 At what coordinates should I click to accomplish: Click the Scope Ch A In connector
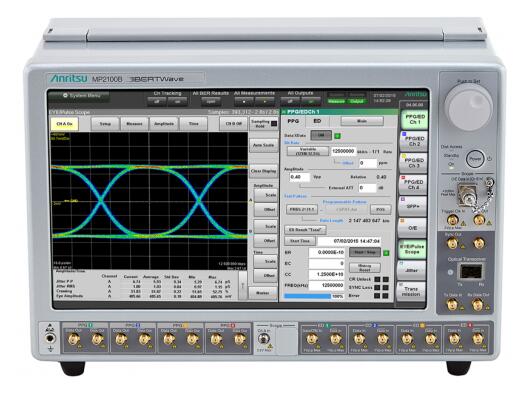[x=263, y=338]
